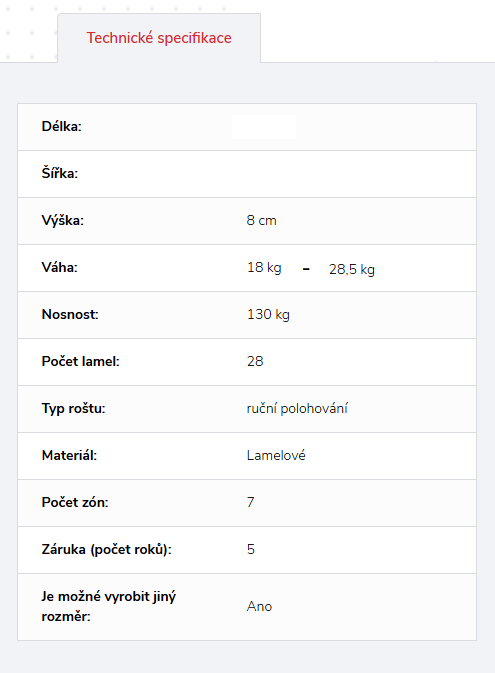
Task: Click the Lamelové material value
Action: tap(276, 455)
